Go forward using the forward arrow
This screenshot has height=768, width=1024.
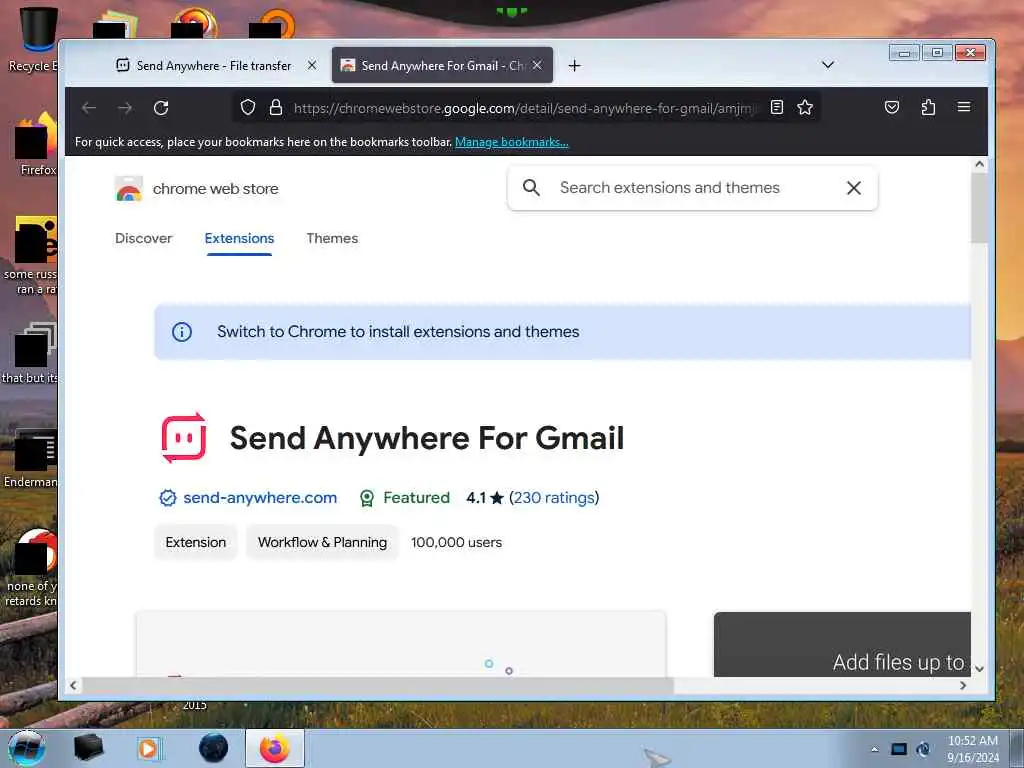point(125,108)
